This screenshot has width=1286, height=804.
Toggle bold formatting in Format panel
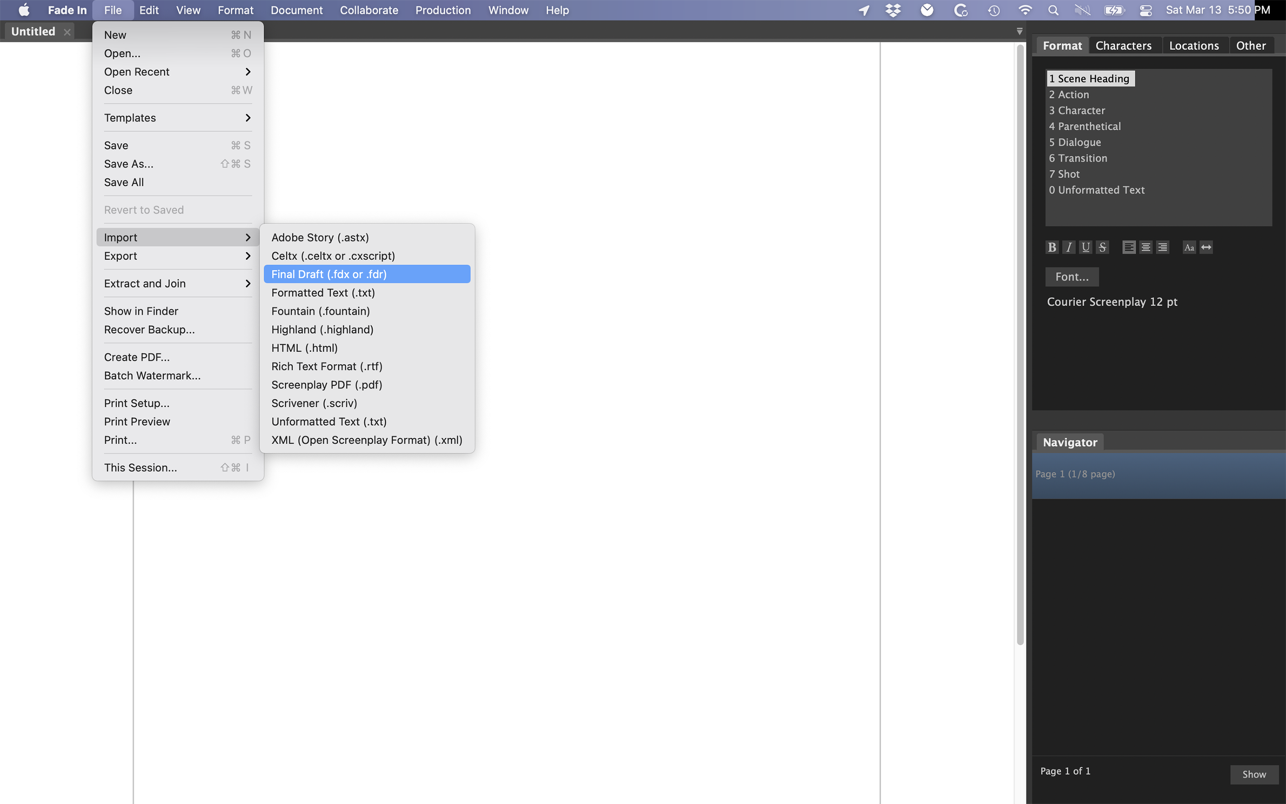pos(1051,247)
